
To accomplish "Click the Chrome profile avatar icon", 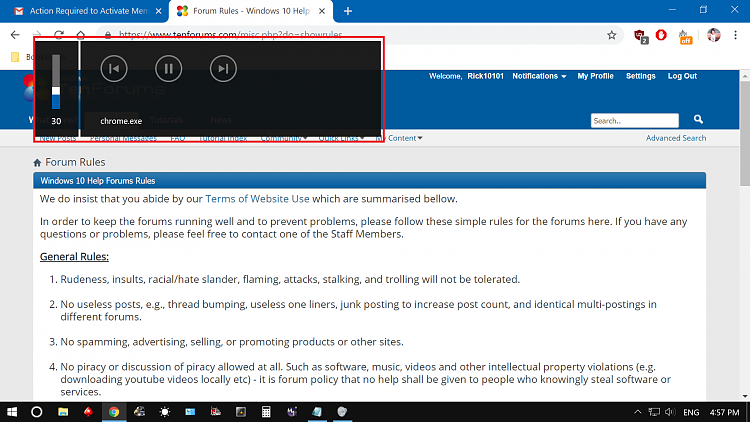I will click(x=713, y=35).
